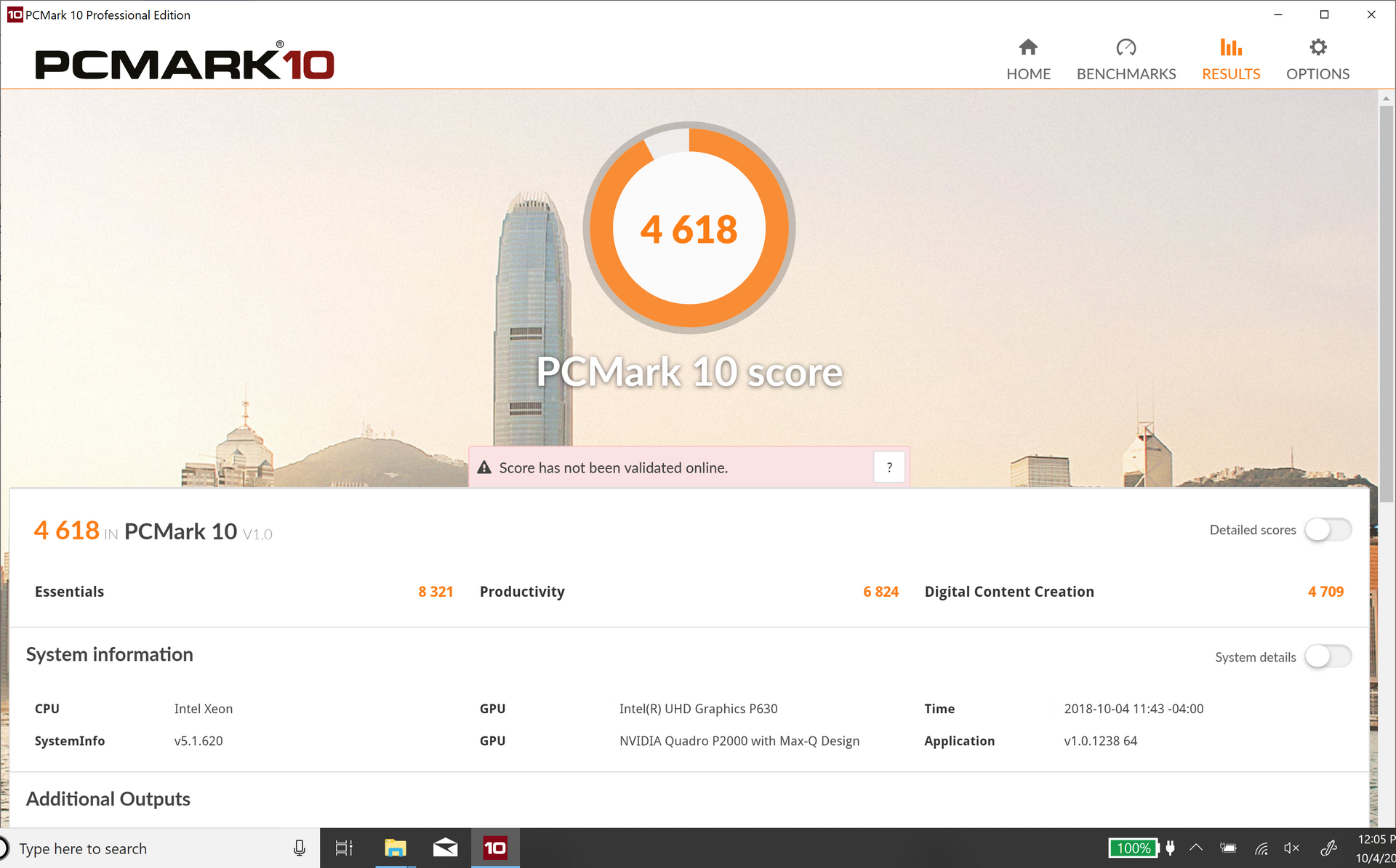Switch to the RESULTS tab

(1230, 60)
